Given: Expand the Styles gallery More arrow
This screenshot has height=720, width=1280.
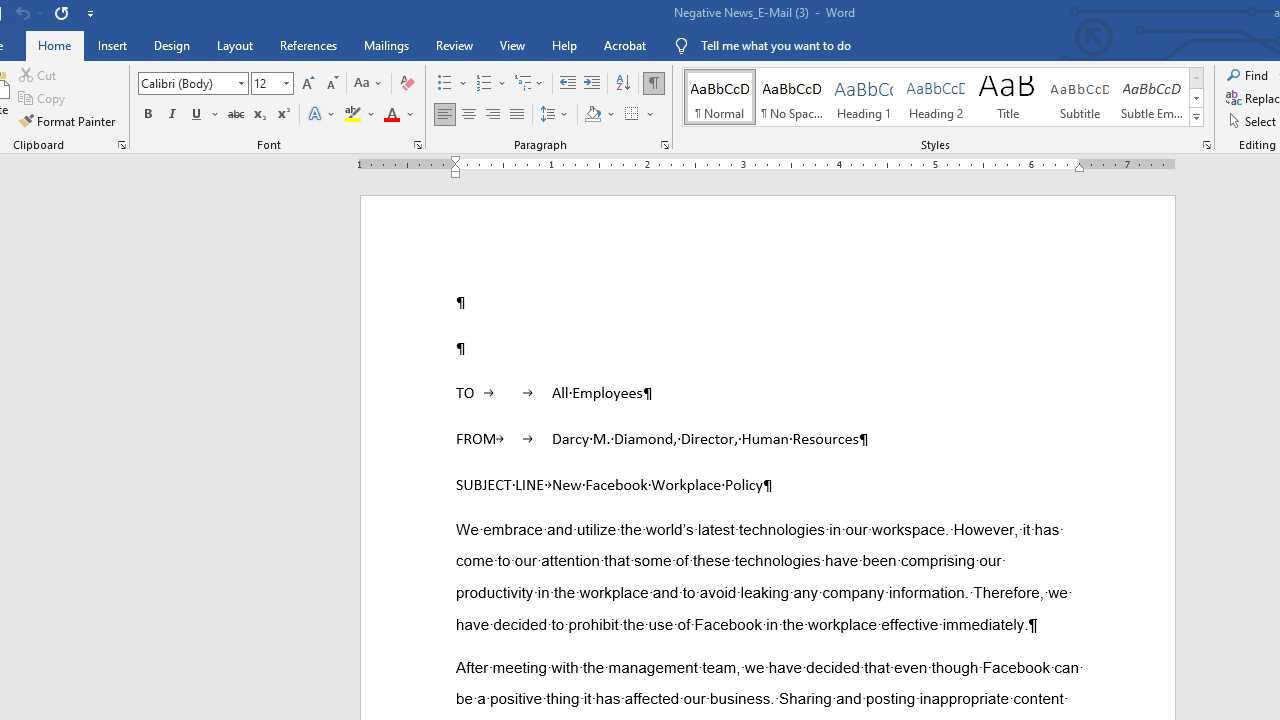Looking at the screenshot, I should point(1196,117).
